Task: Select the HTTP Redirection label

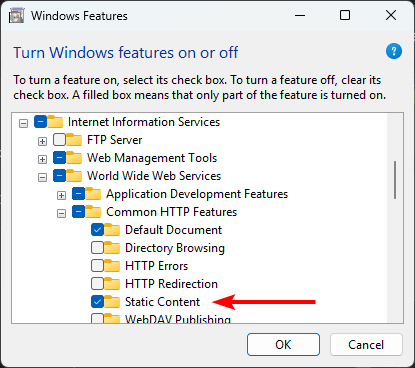Action: (171, 284)
